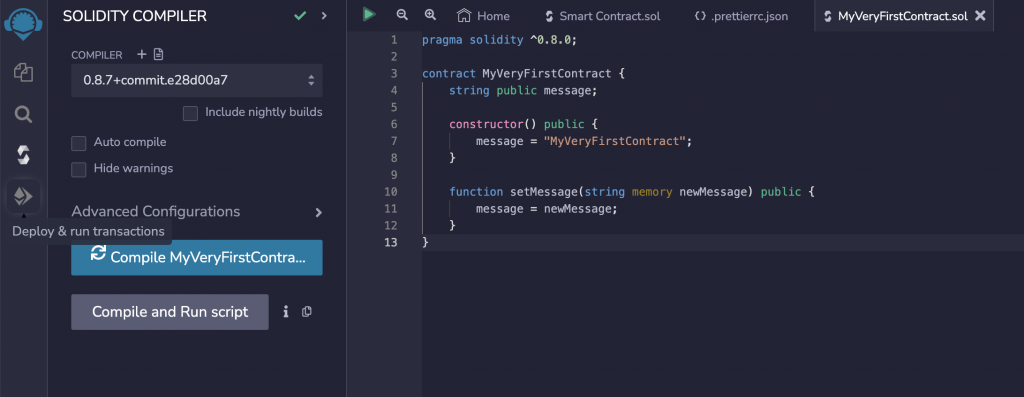Screen dimensions: 1024x397
Task: Click the info icon beside Compile and Run script
Action: 285,312
